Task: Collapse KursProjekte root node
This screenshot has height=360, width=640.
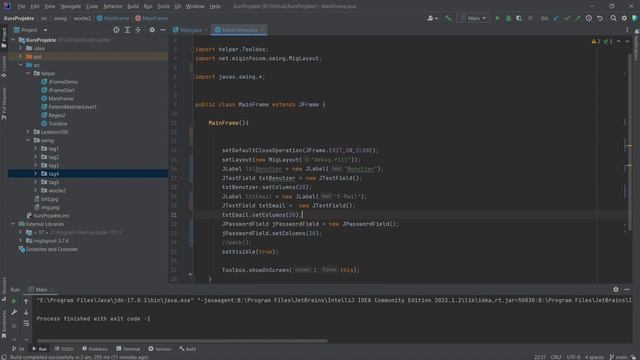Action: [13, 40]
